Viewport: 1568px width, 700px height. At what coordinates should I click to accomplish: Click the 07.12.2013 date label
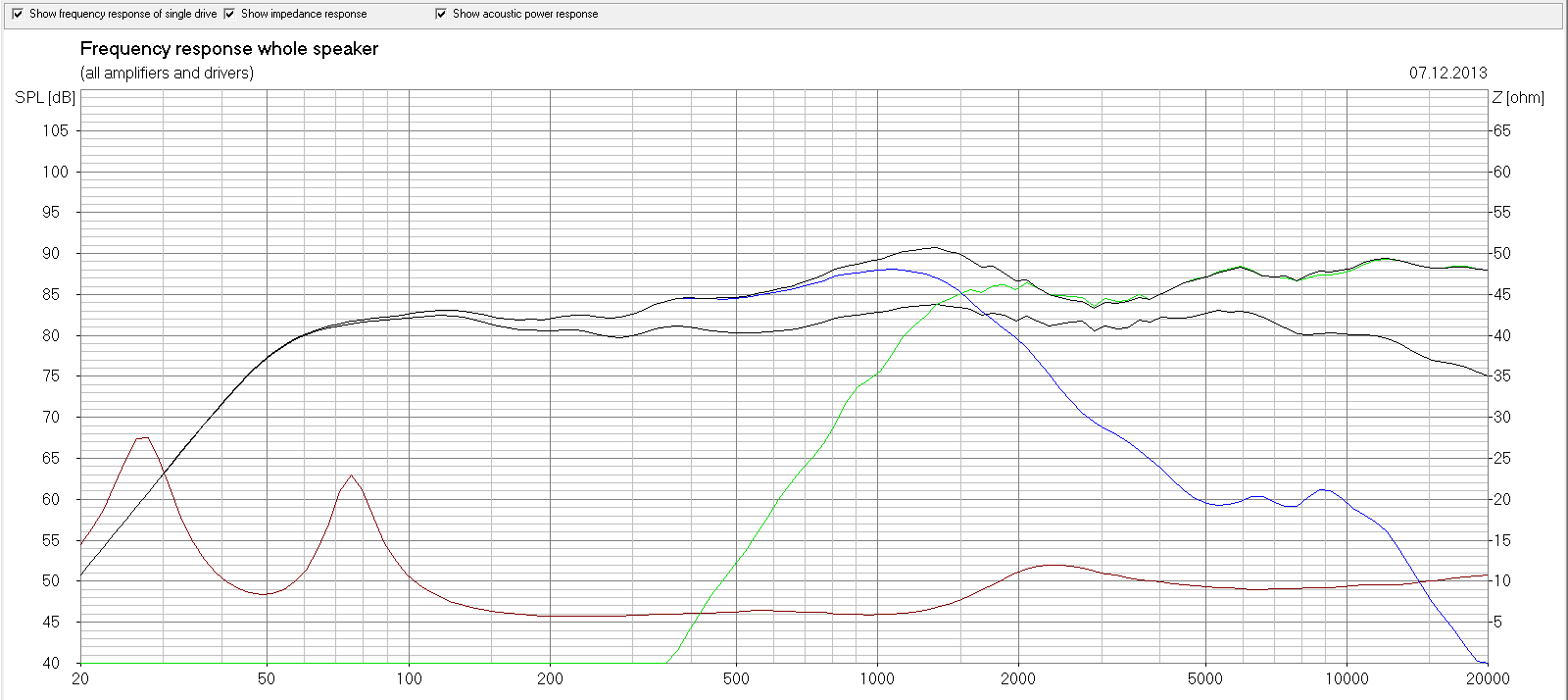point(1447,73)
